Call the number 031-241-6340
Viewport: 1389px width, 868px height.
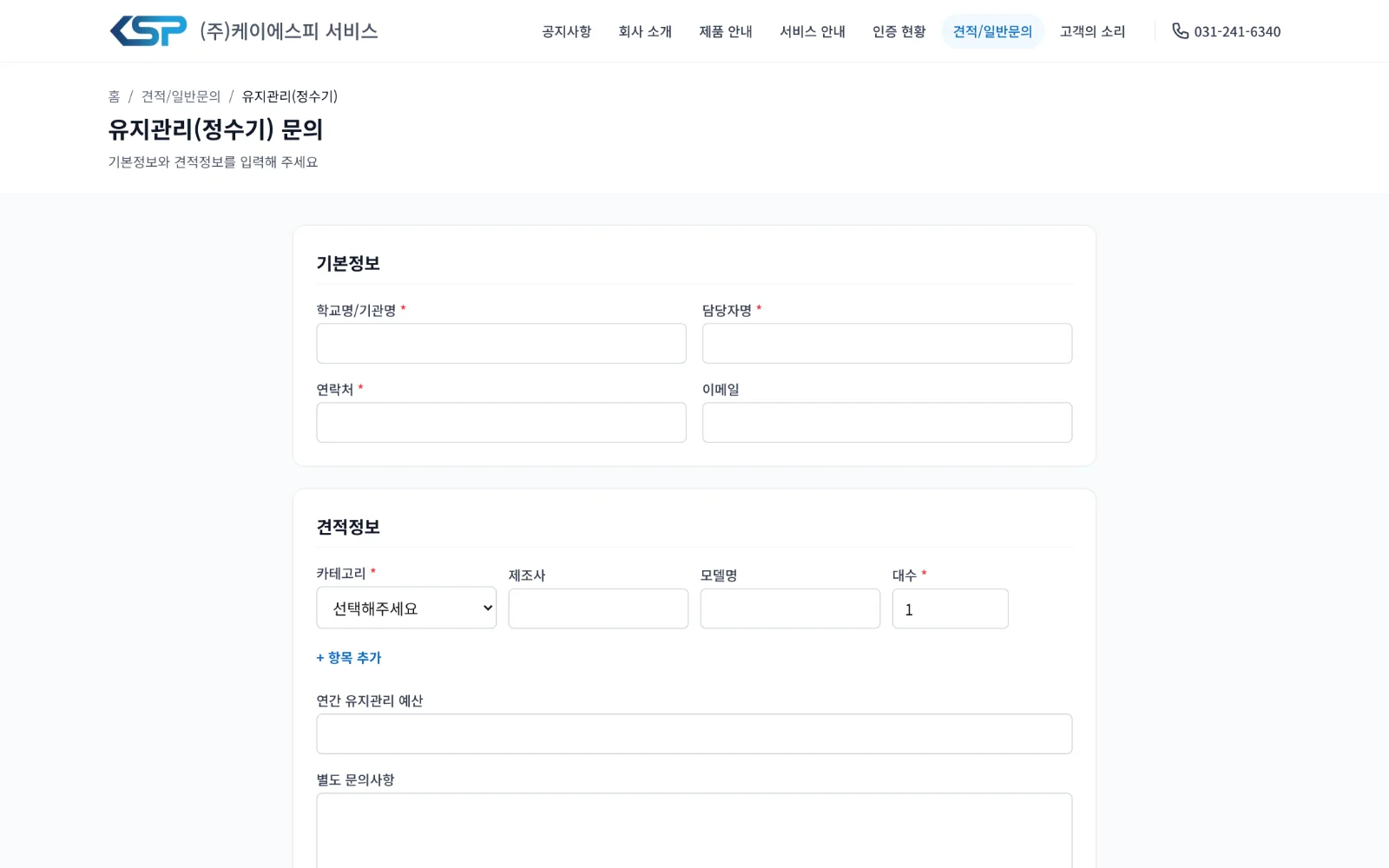[x=1237, y=31]
